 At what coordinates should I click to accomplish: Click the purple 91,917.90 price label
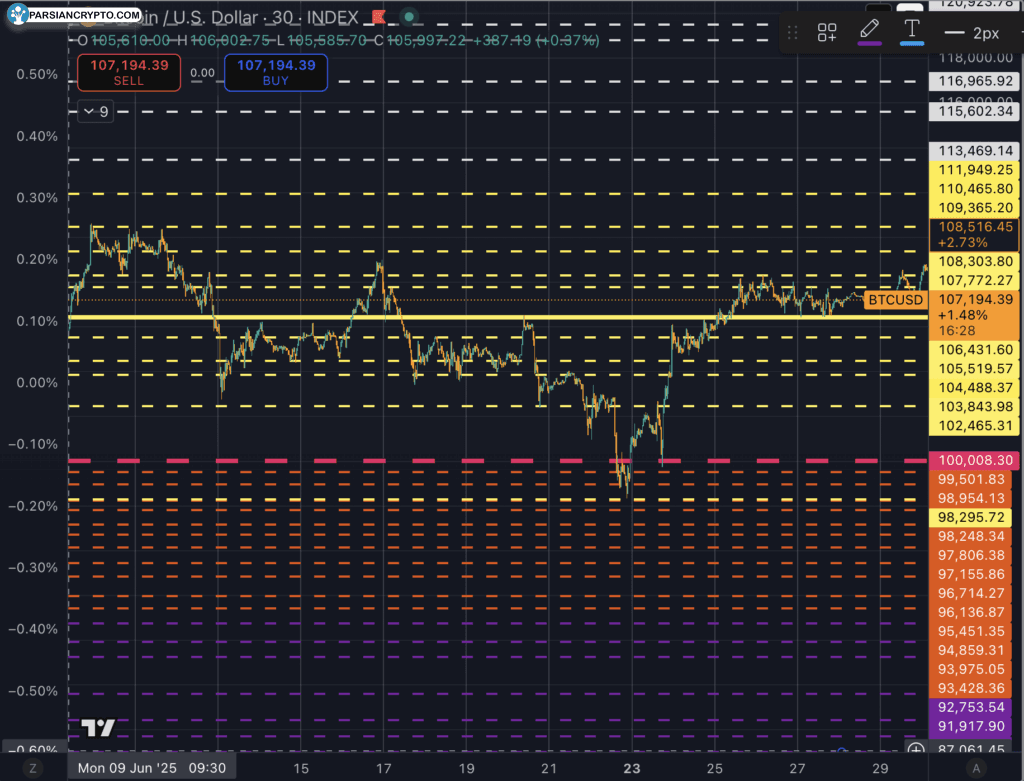pyautogui.click(x=970, y=726)
